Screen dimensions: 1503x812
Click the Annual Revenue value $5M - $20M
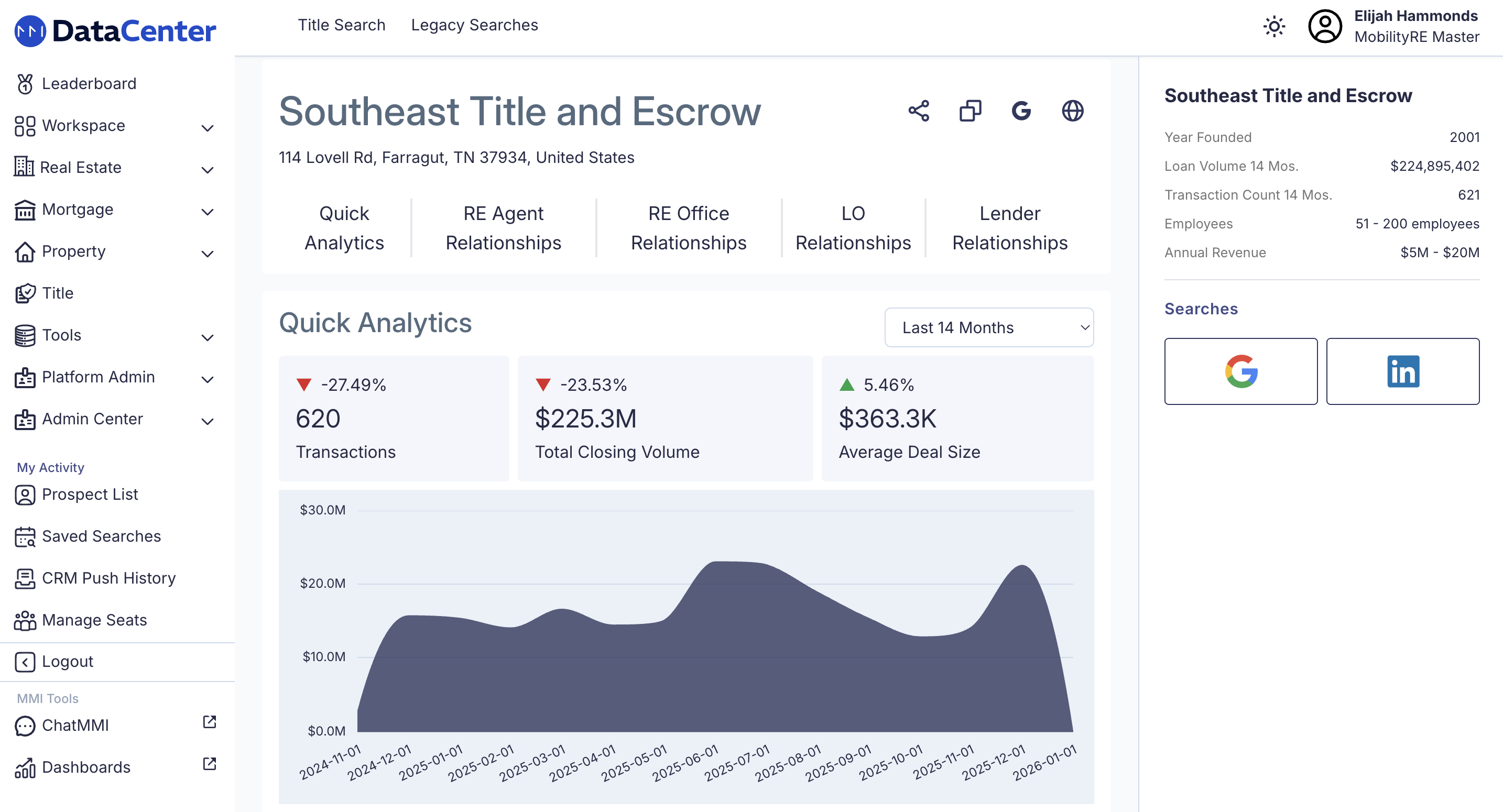pos(1440,253)
